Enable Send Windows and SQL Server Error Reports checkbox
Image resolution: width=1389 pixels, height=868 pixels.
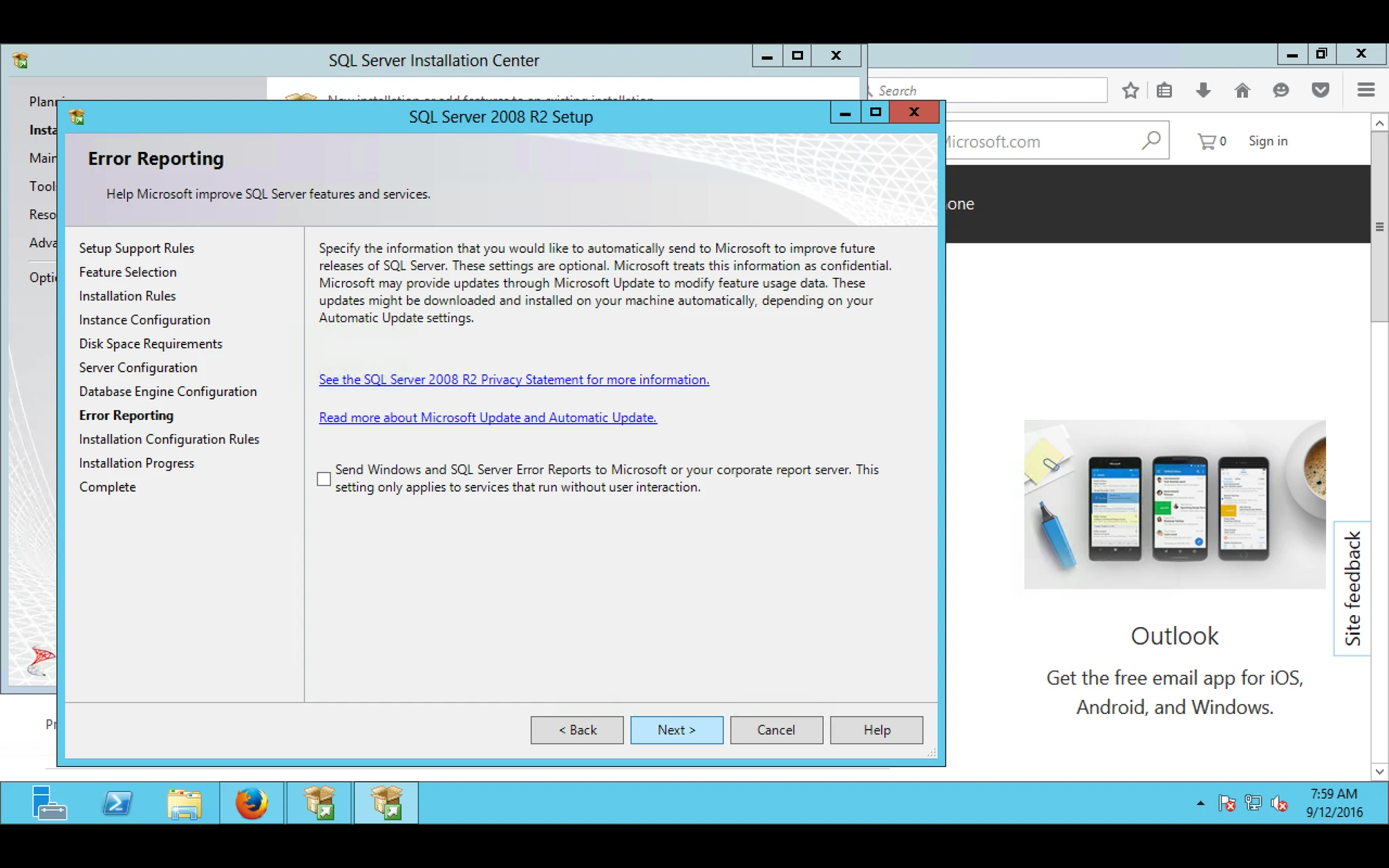tap(324, 479)
